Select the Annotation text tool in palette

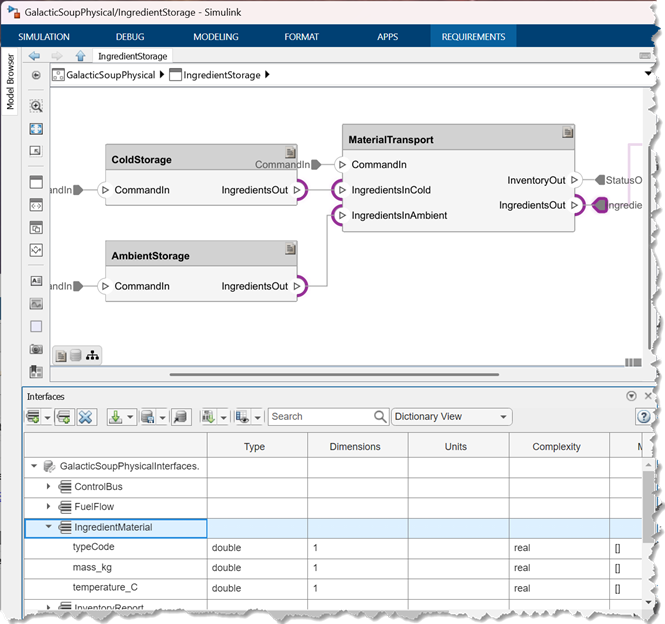37,281
